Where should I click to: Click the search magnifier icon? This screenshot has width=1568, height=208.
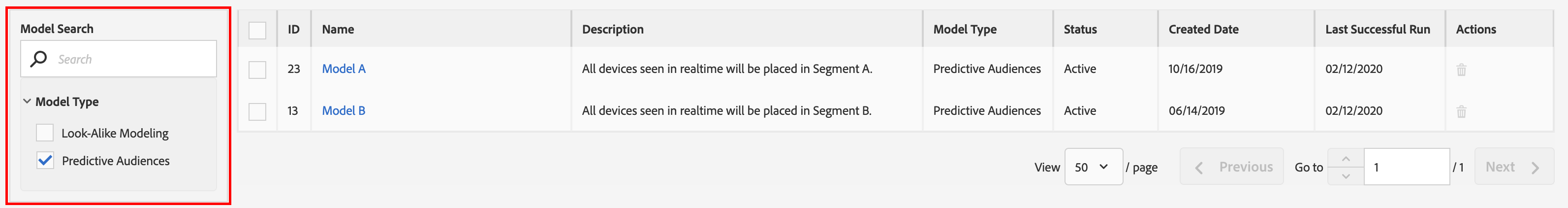[x=39, y=59]
